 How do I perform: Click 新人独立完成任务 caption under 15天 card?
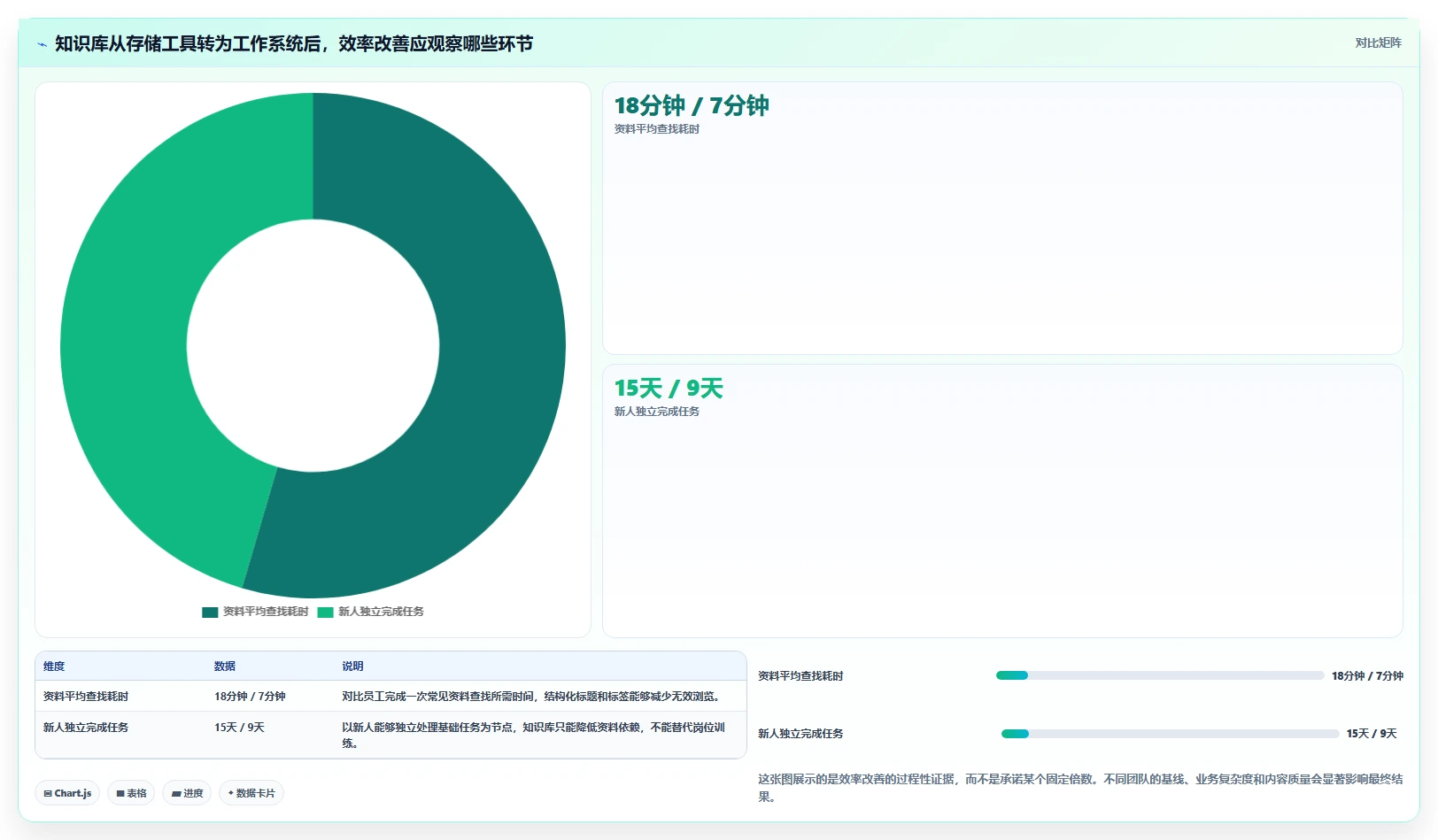tap(657, 412)
